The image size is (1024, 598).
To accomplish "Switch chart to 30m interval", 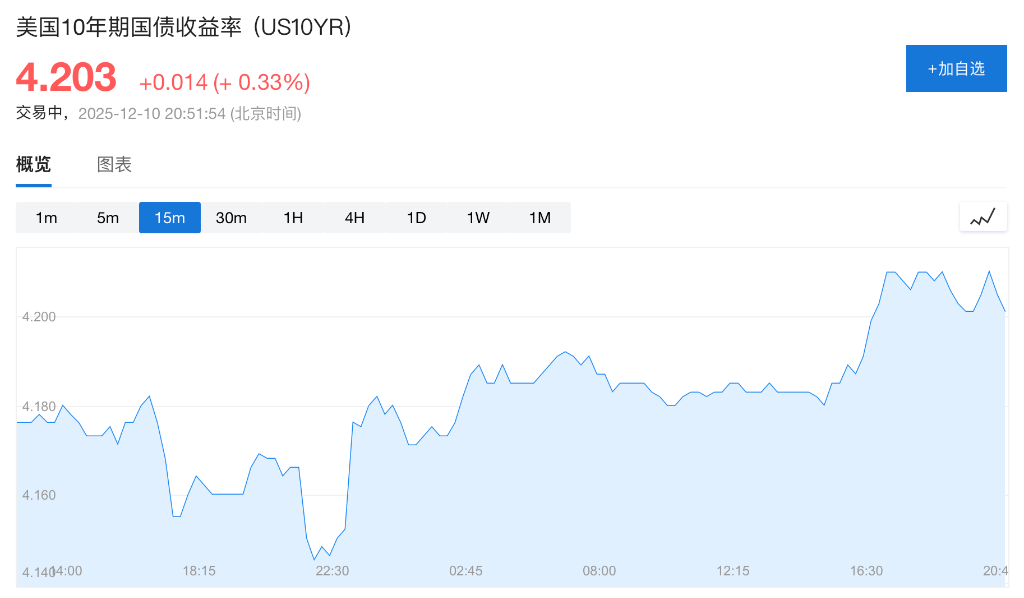I will (x=231, y=218).
